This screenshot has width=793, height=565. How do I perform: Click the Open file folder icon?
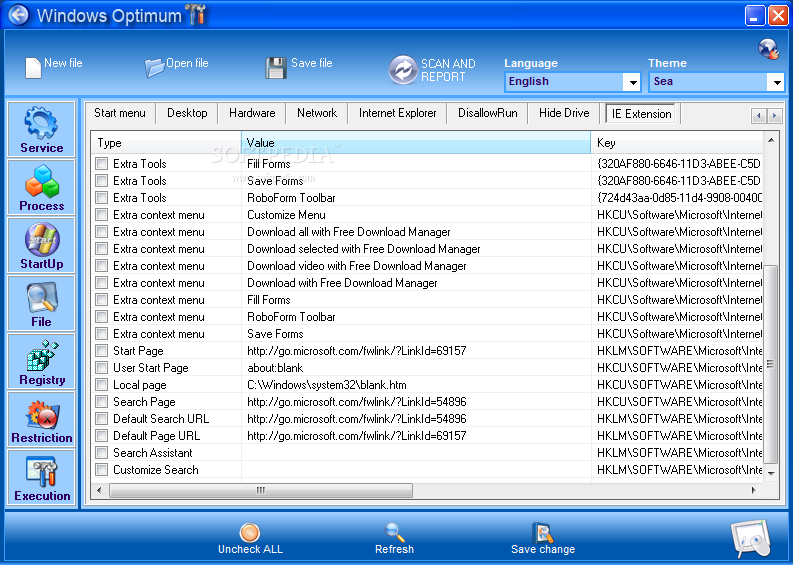tap(154, 67)
